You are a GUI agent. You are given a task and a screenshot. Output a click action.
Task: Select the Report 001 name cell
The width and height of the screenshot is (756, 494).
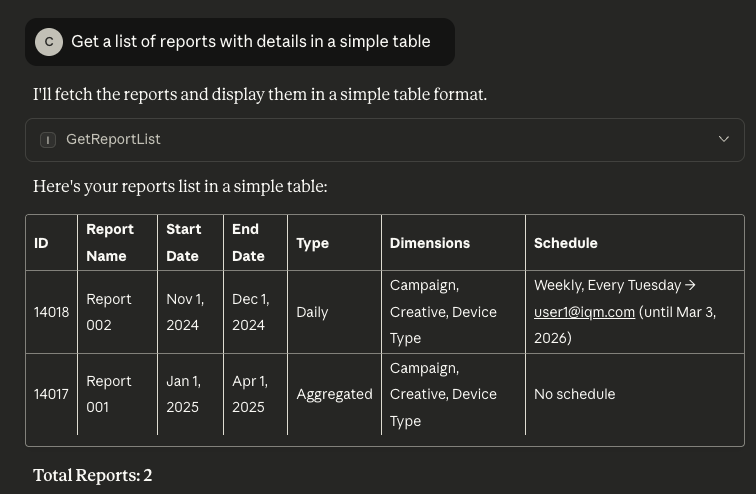coord(117,394)
